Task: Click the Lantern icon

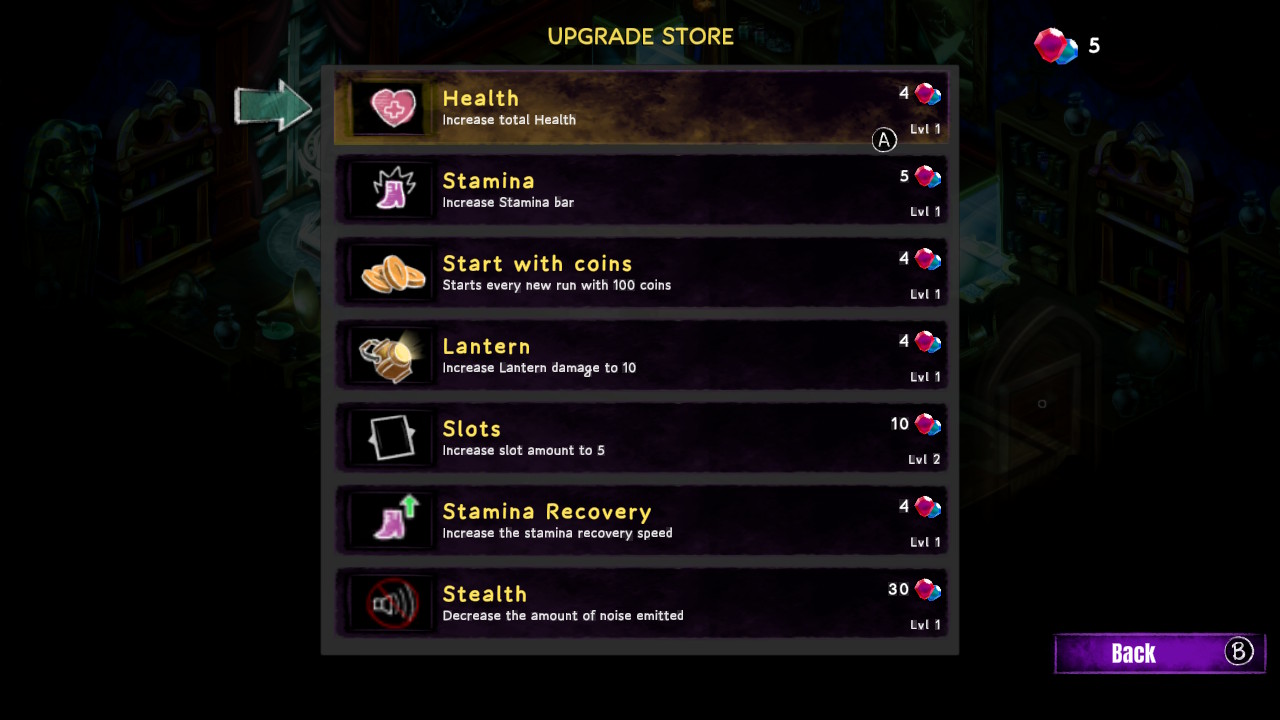Action: click(x=391, y=356)
